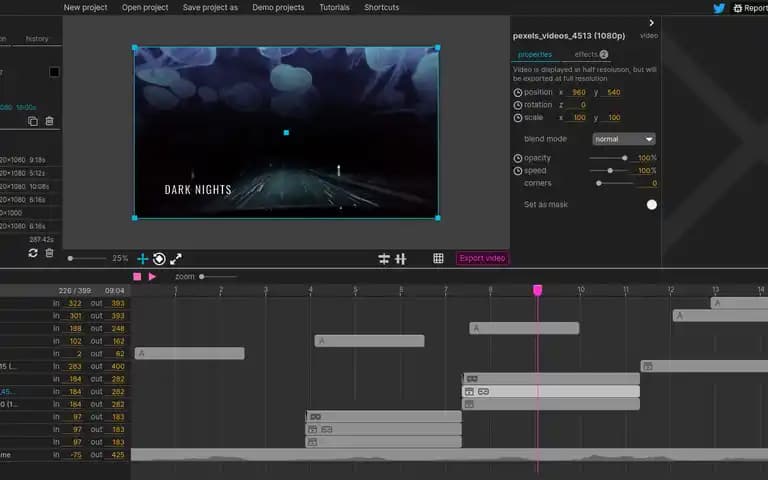Click the vertical align center icon
768x480 pixels.
pyautogui.click(x=401, y=259)
